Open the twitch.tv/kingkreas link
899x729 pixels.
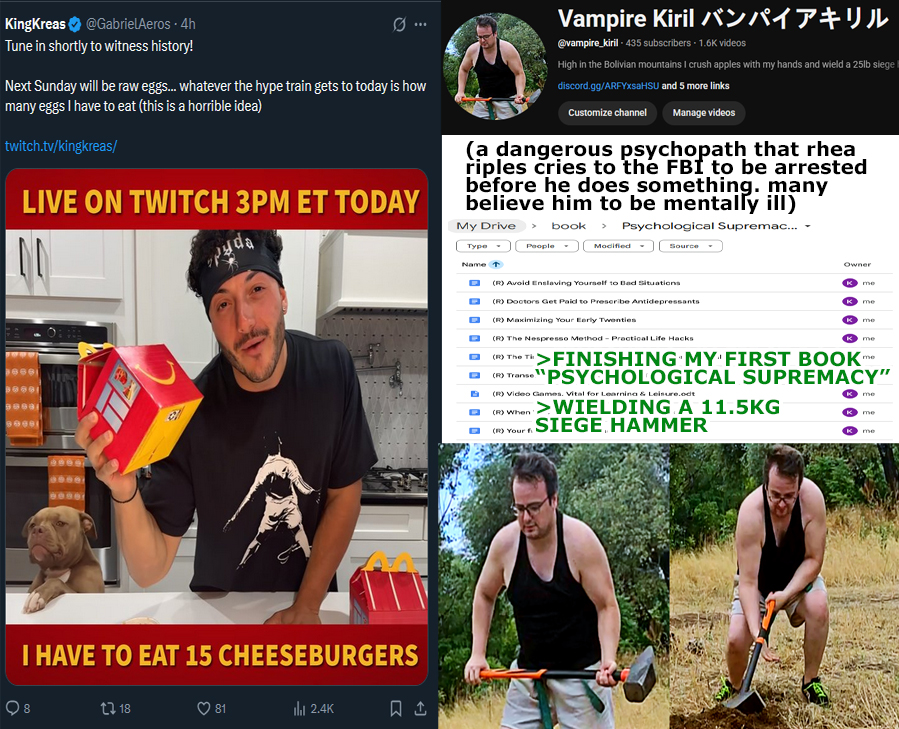click(61, 146)
